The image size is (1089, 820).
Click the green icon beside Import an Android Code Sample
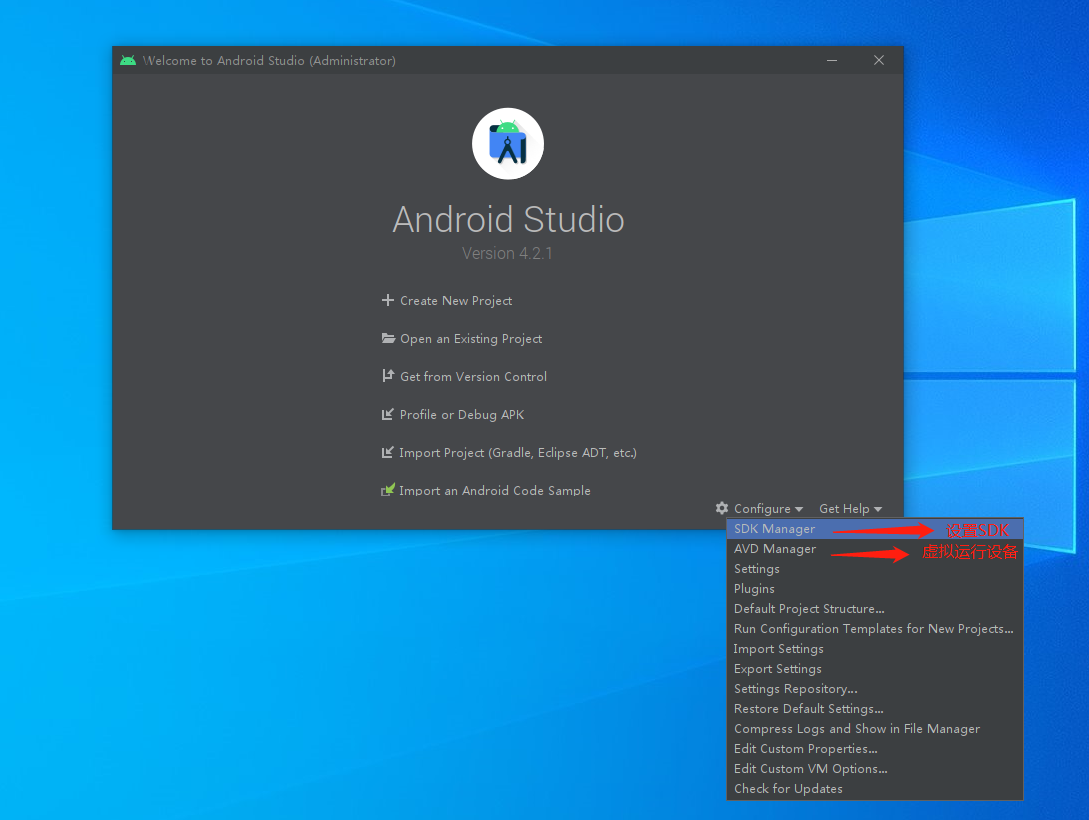point(387,490)
